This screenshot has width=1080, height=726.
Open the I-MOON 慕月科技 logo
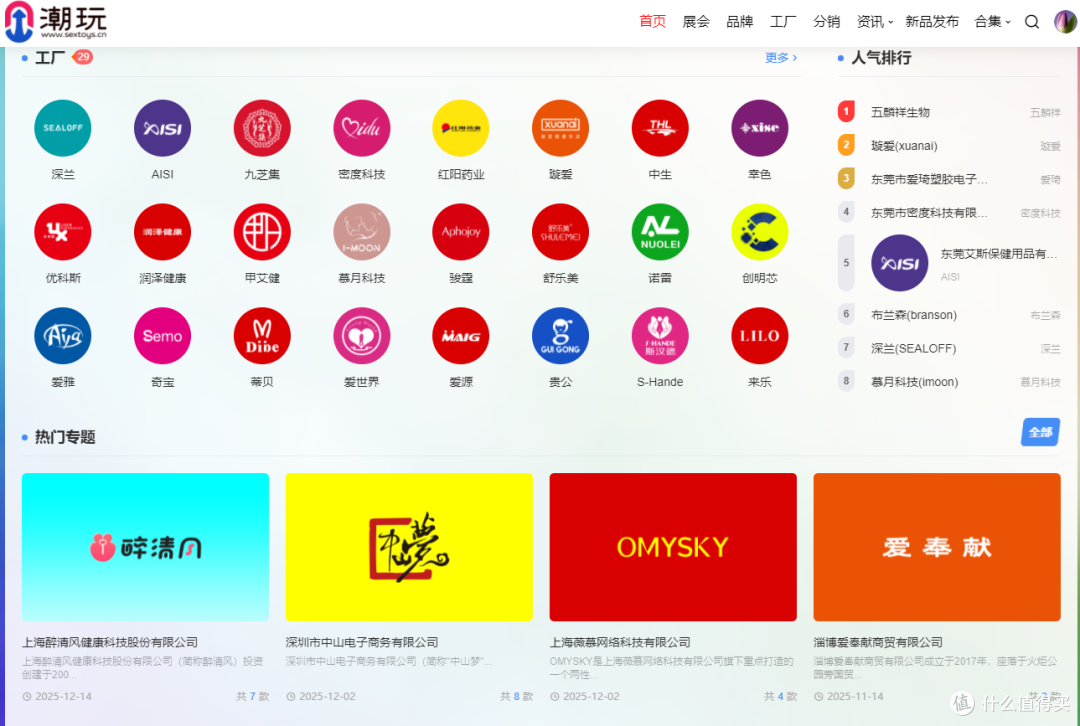[x=362, y=232]
